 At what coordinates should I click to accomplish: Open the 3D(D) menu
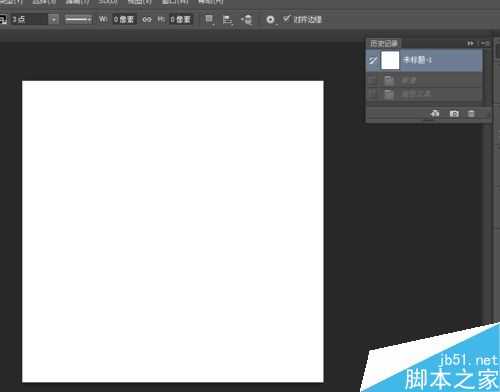click(x=108, y=2)
